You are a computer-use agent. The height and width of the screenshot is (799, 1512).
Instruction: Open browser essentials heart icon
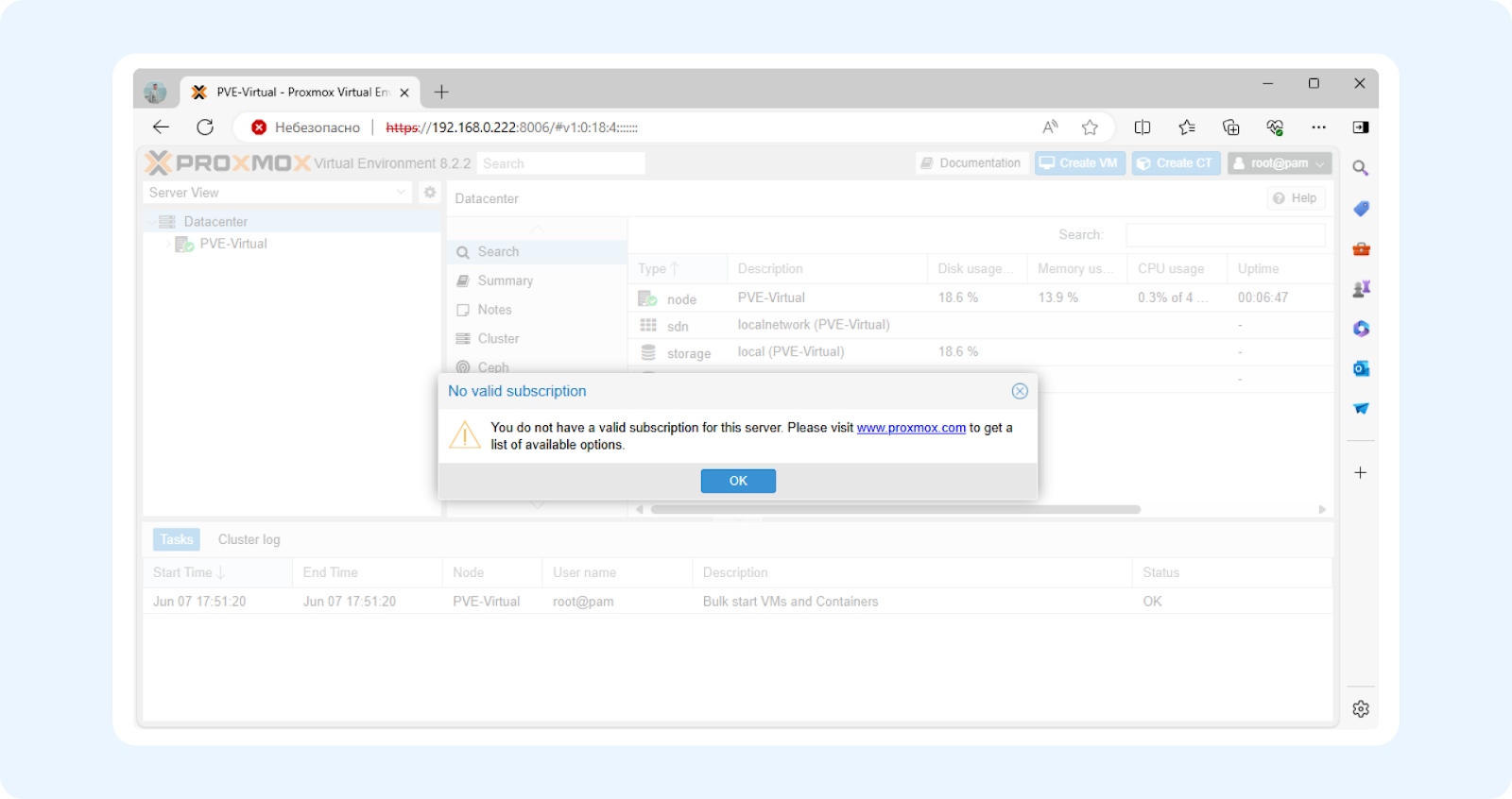click(1275, 127)
